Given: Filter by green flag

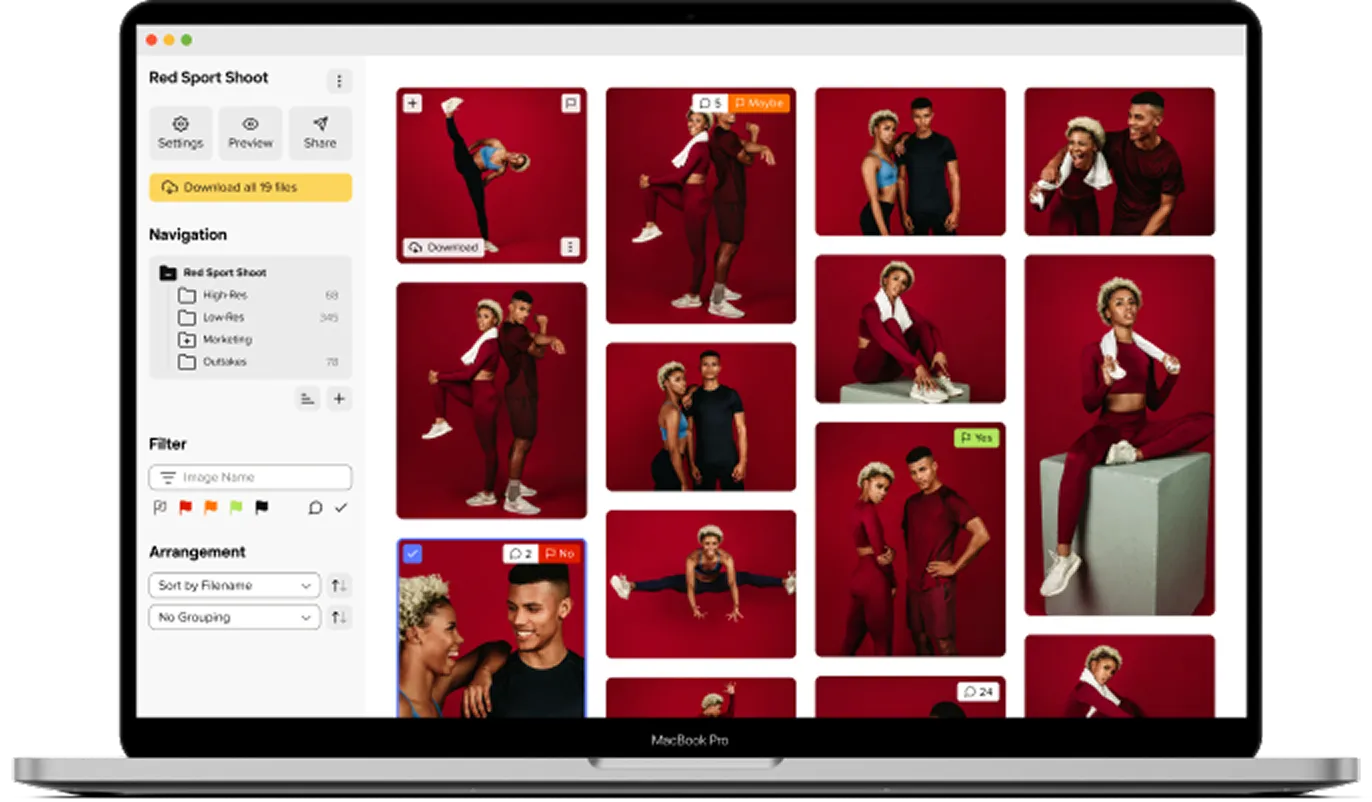Looking at the screenshot, I should (x=236, y=508).
